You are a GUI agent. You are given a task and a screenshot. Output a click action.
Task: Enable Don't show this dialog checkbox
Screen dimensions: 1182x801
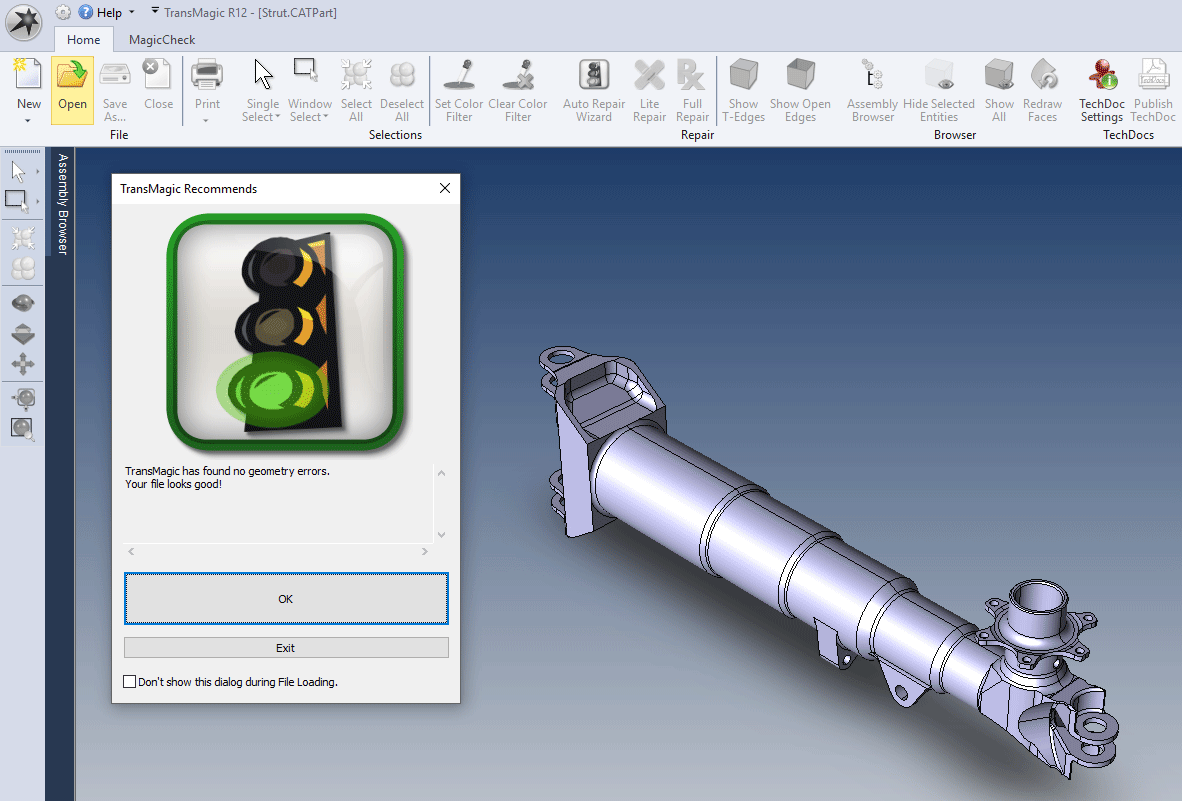click(129, 682)
